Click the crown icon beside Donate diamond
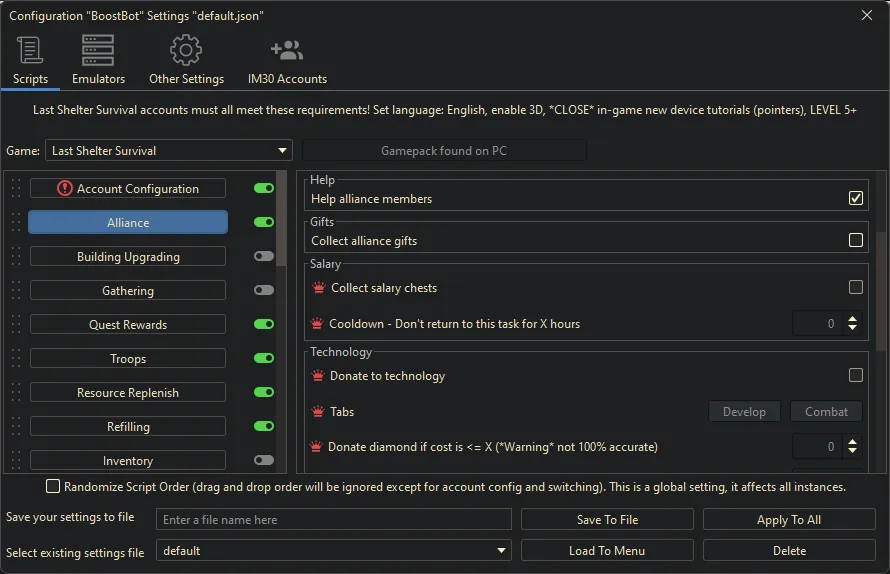 316,447
